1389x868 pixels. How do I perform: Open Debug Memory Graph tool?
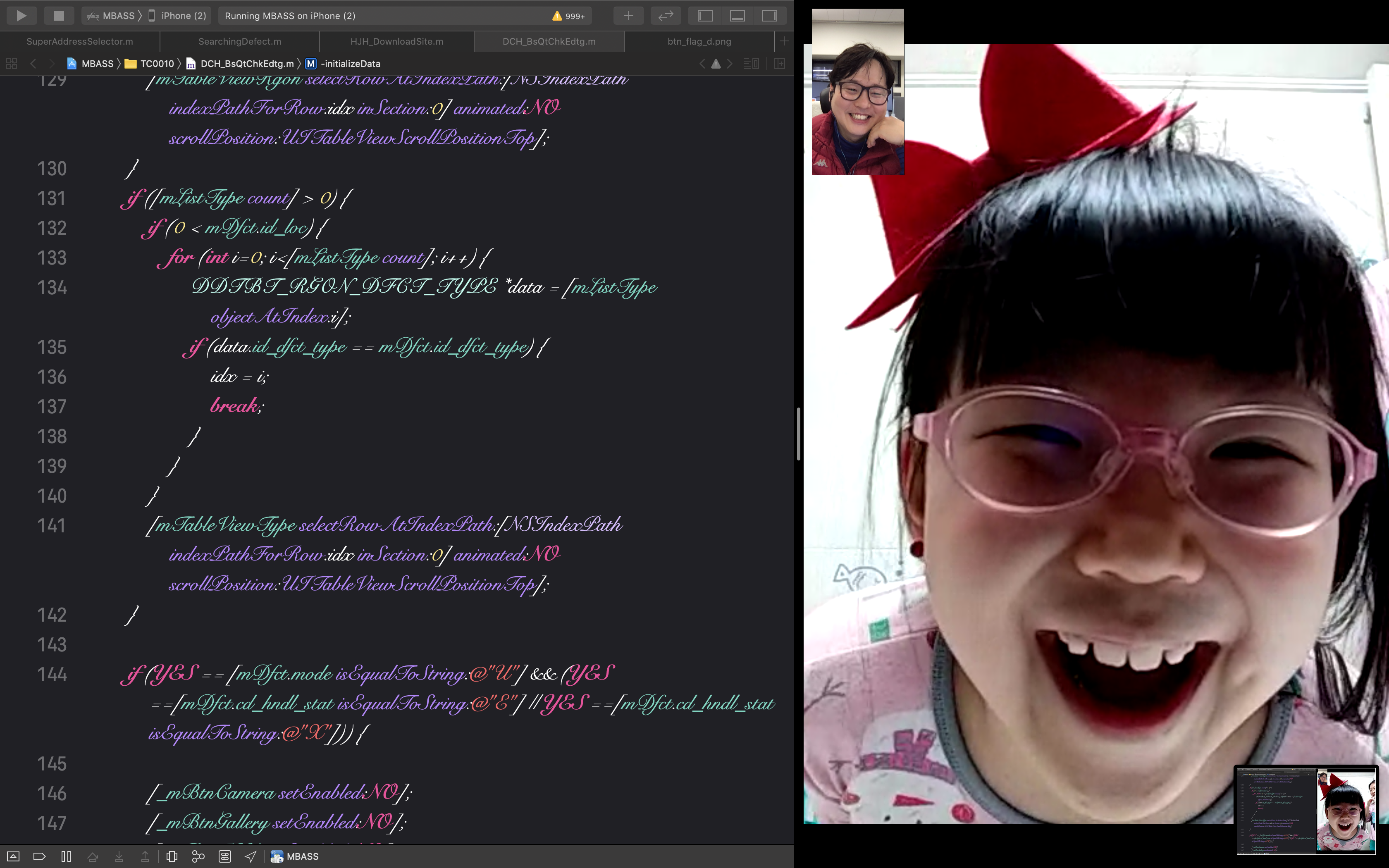198,856
